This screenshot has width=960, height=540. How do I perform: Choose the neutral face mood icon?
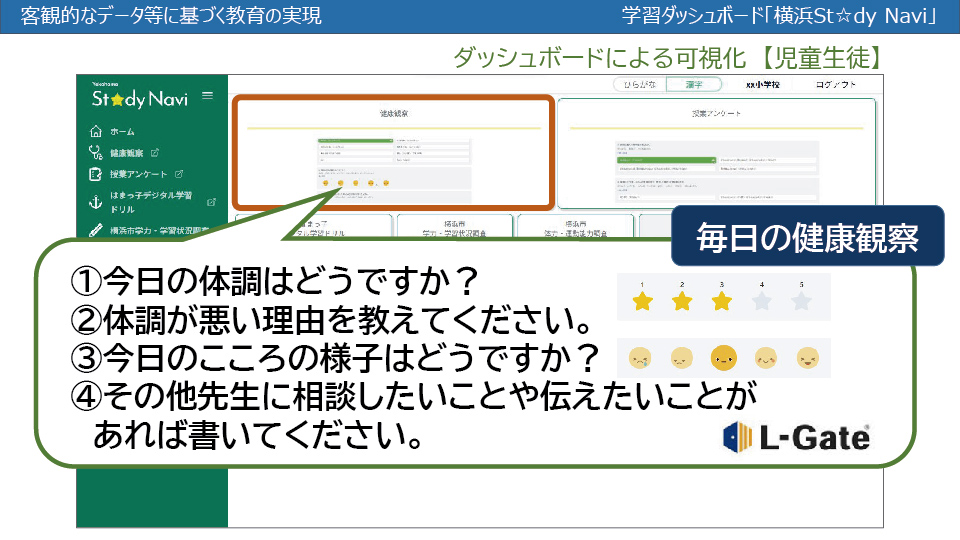pos(723,358)
